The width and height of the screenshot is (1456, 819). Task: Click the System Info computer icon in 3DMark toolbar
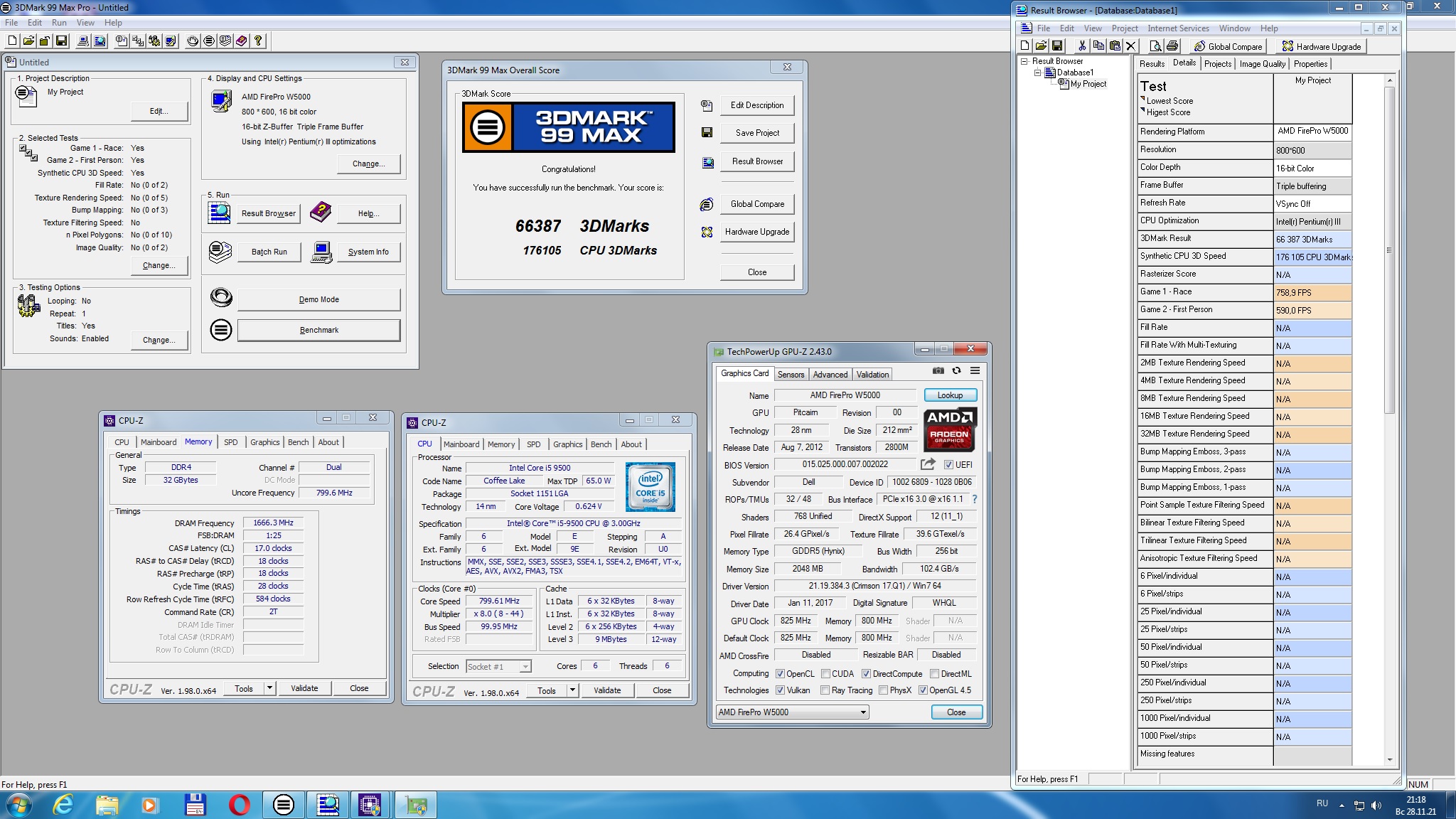click(x=83, y=41)
